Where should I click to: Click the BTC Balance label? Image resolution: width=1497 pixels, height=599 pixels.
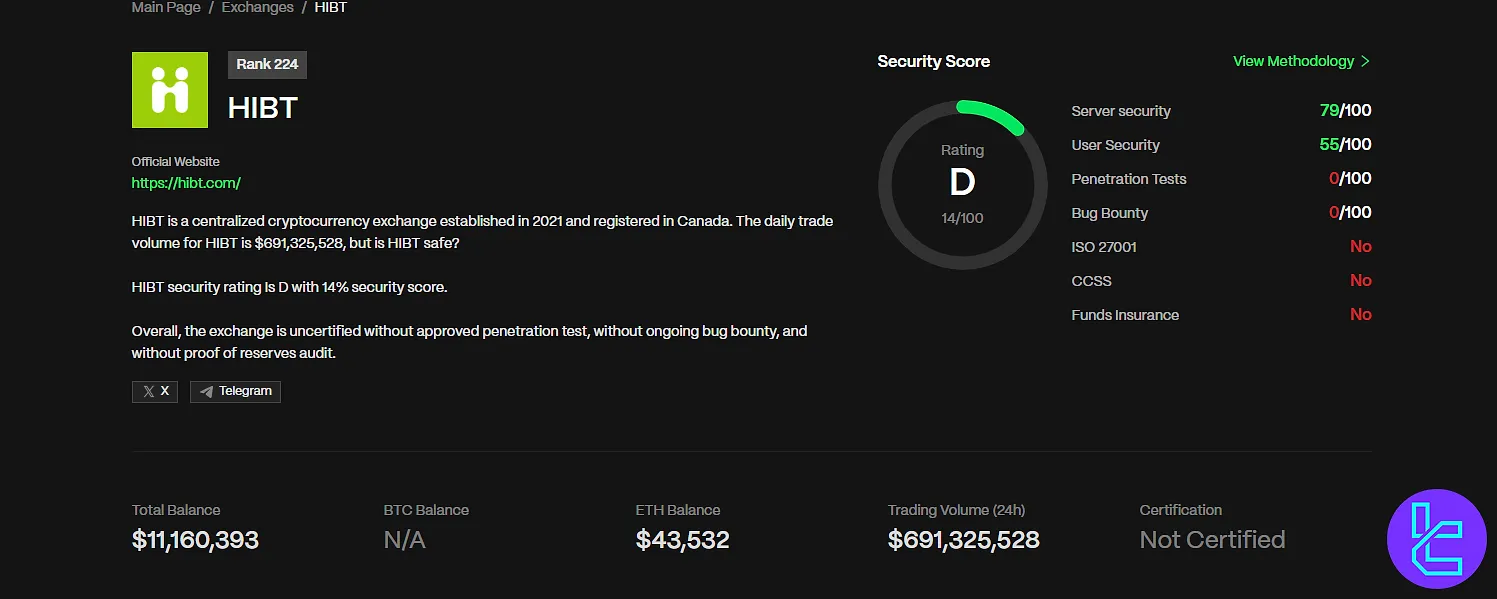(426, 510)
